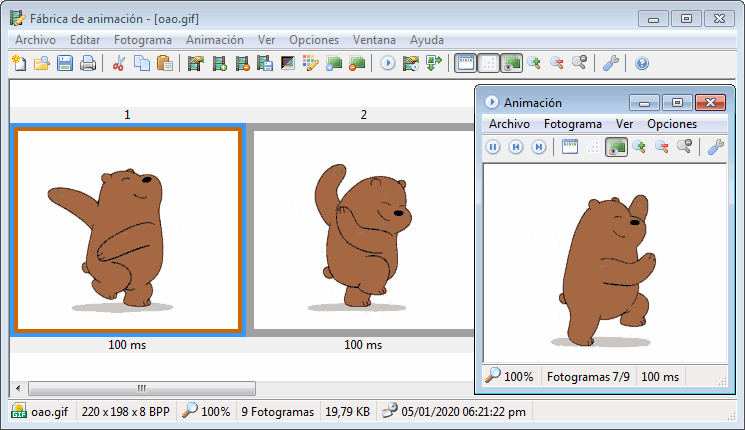Click the green frames icon with blue plus
Viewport: 745px width, 430px height.
pyautogui.click(x=334, y=63)
